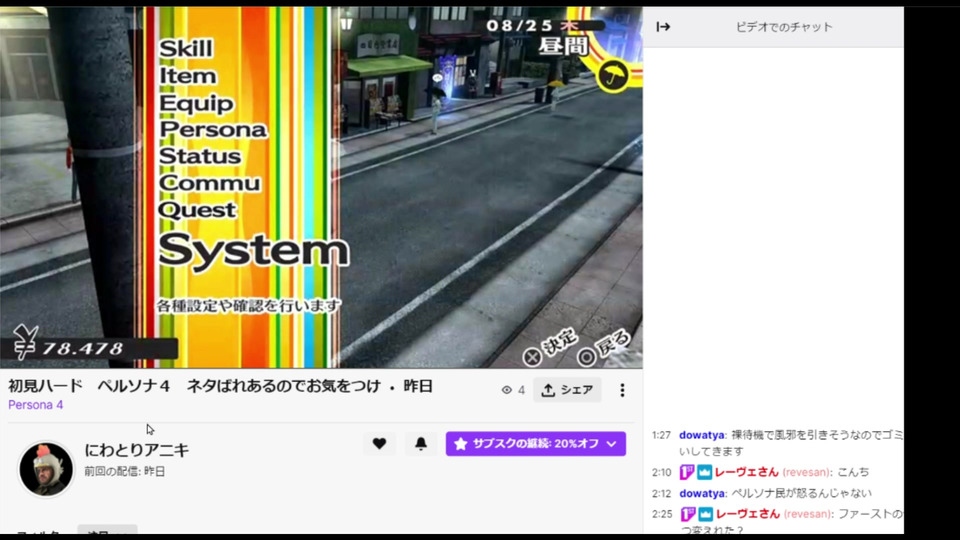Click the 前回の配信: 昨日 text
Viewport: 960px width, 540px height.
tap(125, 471)
